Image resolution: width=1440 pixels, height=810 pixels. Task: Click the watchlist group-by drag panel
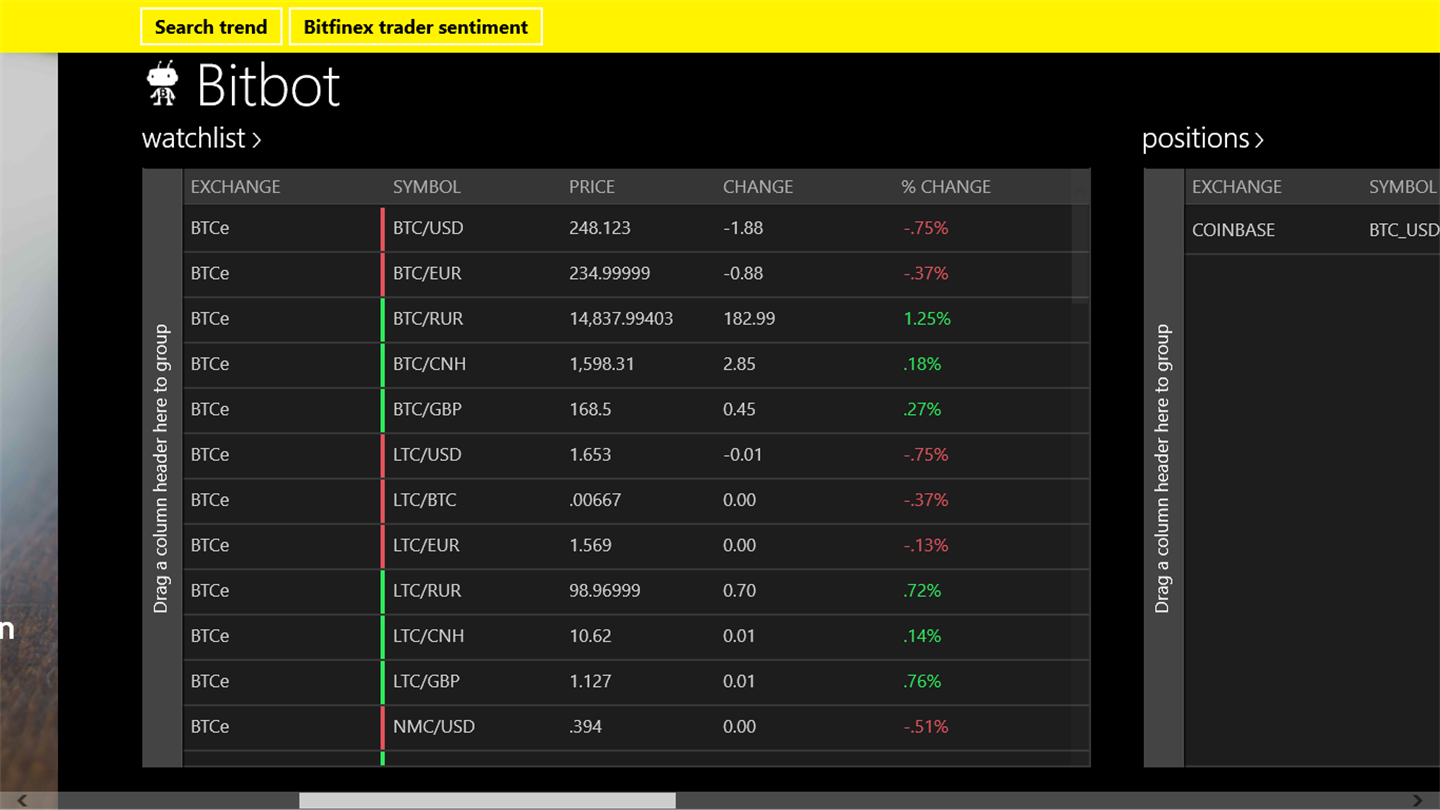click(162, 468)
